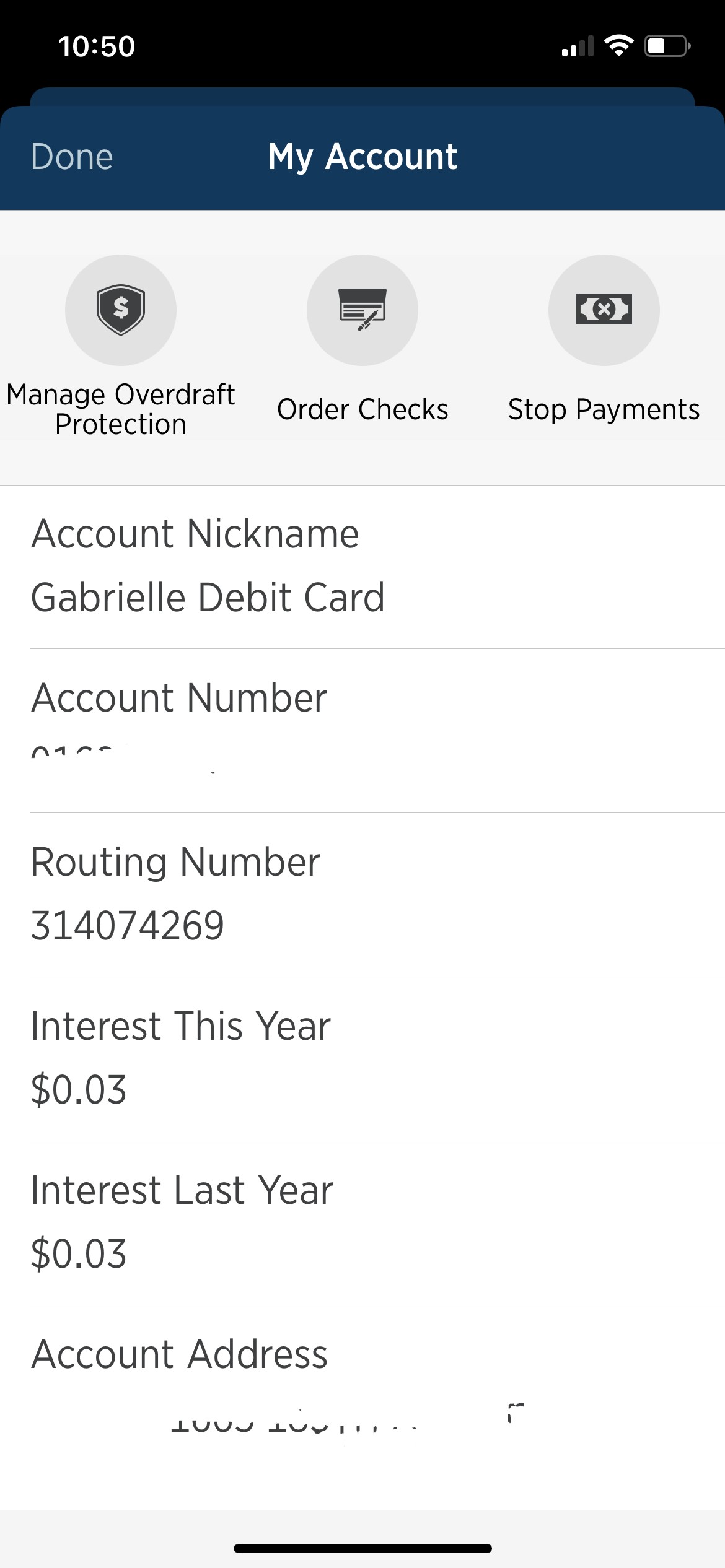
Task: Open the Manage Overdraft Protection label
Action: click(x=121, y=409)
